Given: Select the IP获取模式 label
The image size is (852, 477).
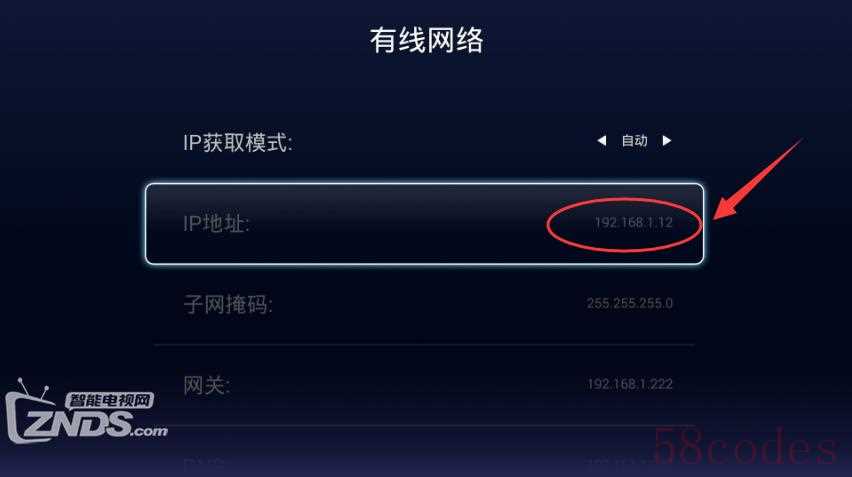Looking at the screenshot, I should click(237, 142).
